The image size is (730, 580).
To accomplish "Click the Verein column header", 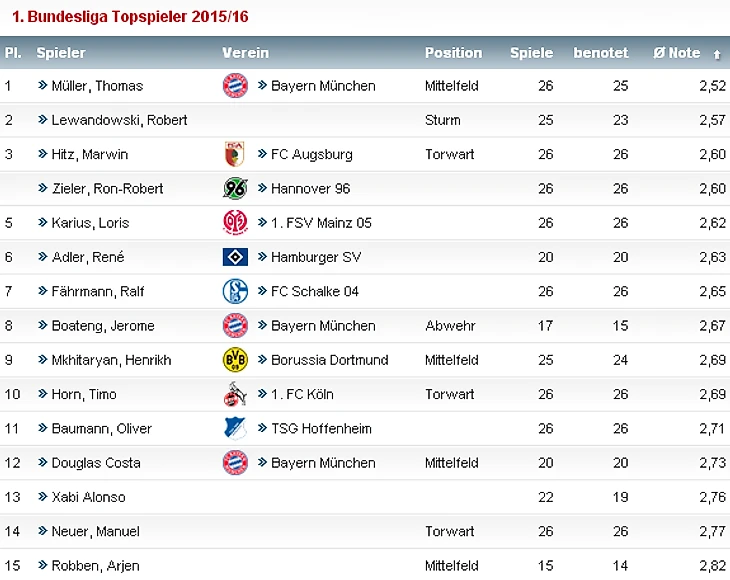I will tap(245, 53).
